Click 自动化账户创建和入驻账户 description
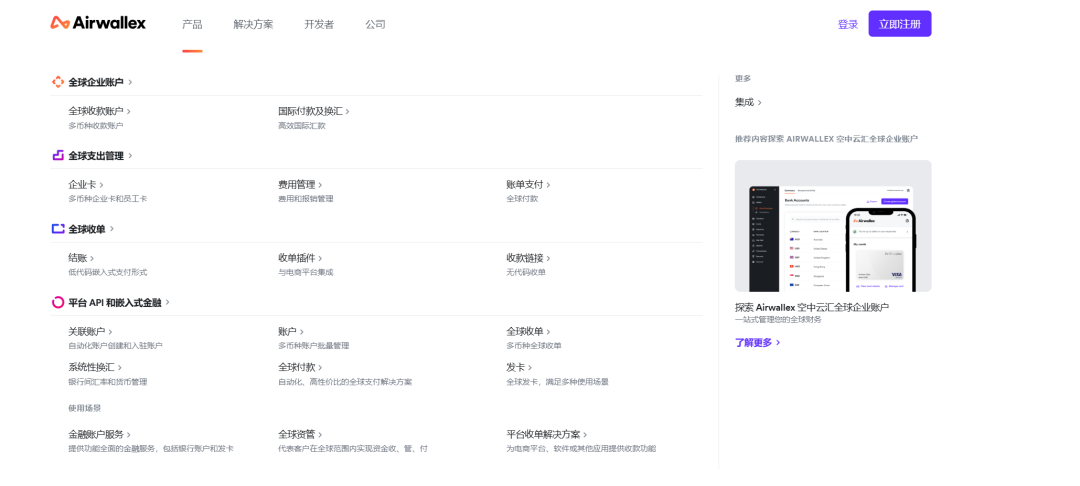This screenshot has width=1080, height=486. tap(115, 346)
